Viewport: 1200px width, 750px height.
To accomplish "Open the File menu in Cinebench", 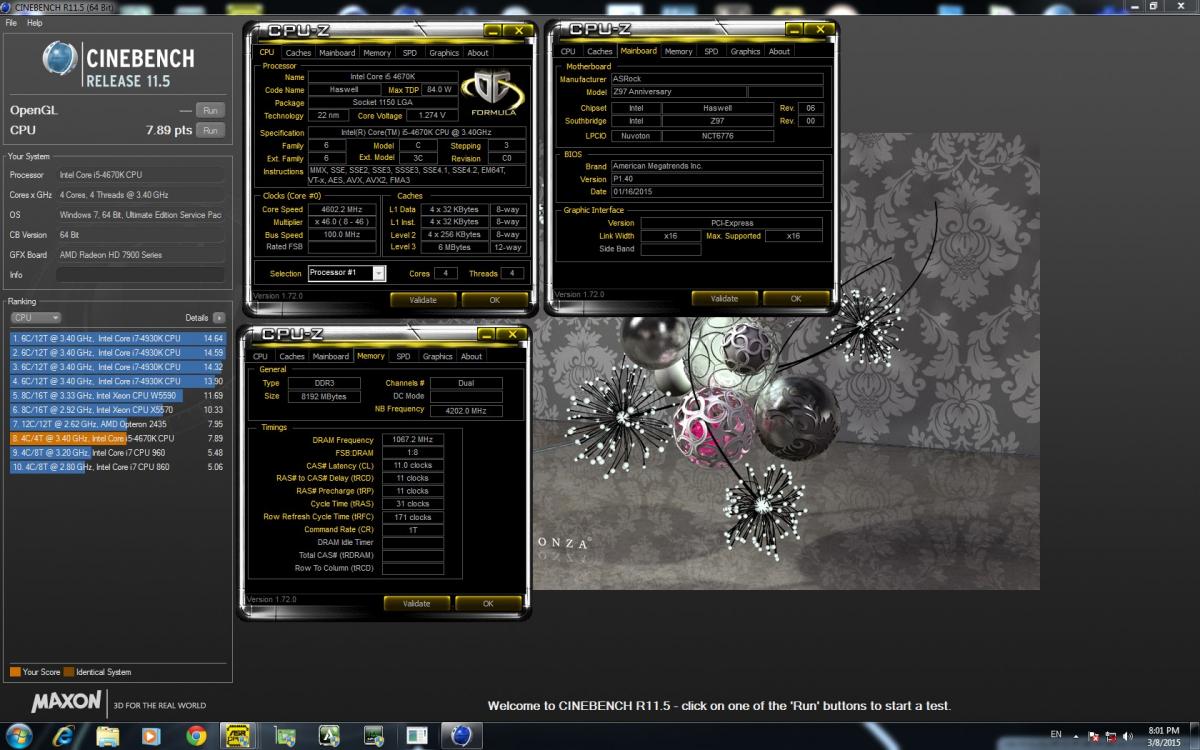I will click(x=11, y=22).
